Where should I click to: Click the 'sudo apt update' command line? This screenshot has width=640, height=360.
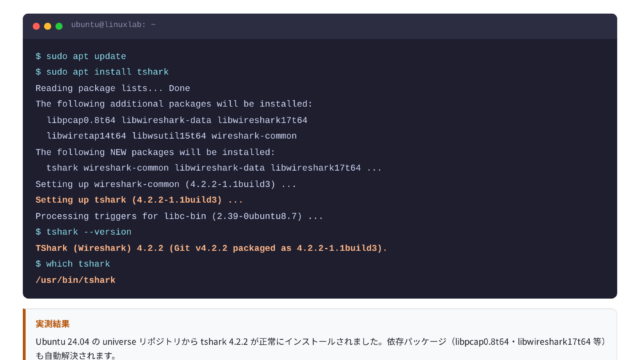[81, 56]
